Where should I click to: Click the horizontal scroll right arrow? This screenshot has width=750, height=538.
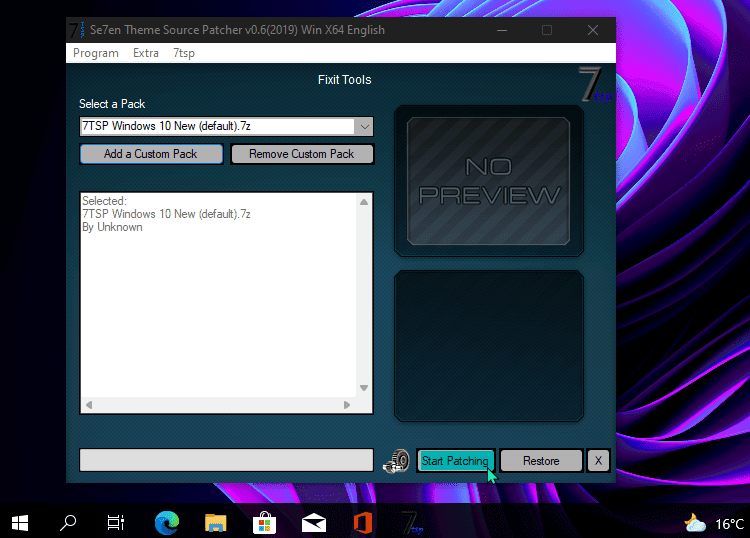point(347,405)
